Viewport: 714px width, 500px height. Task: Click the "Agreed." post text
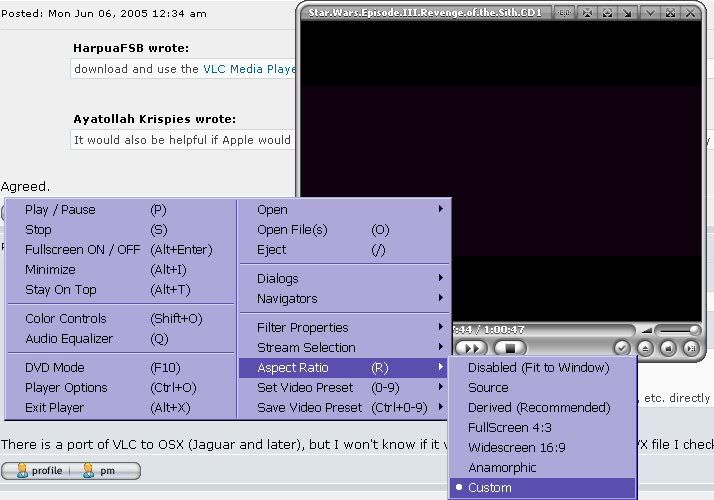(26, 187)
